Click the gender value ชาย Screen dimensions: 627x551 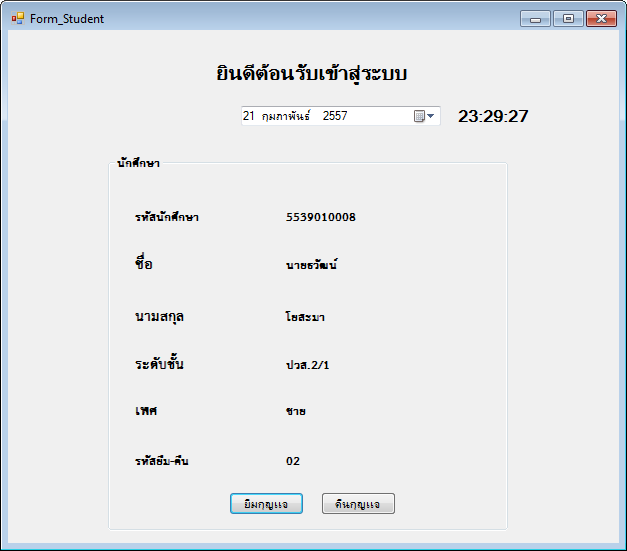pos(296,411)
